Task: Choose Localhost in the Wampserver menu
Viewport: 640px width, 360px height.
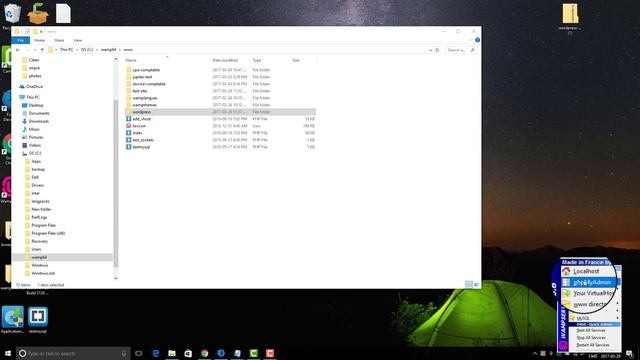Action: coord(586,271)
